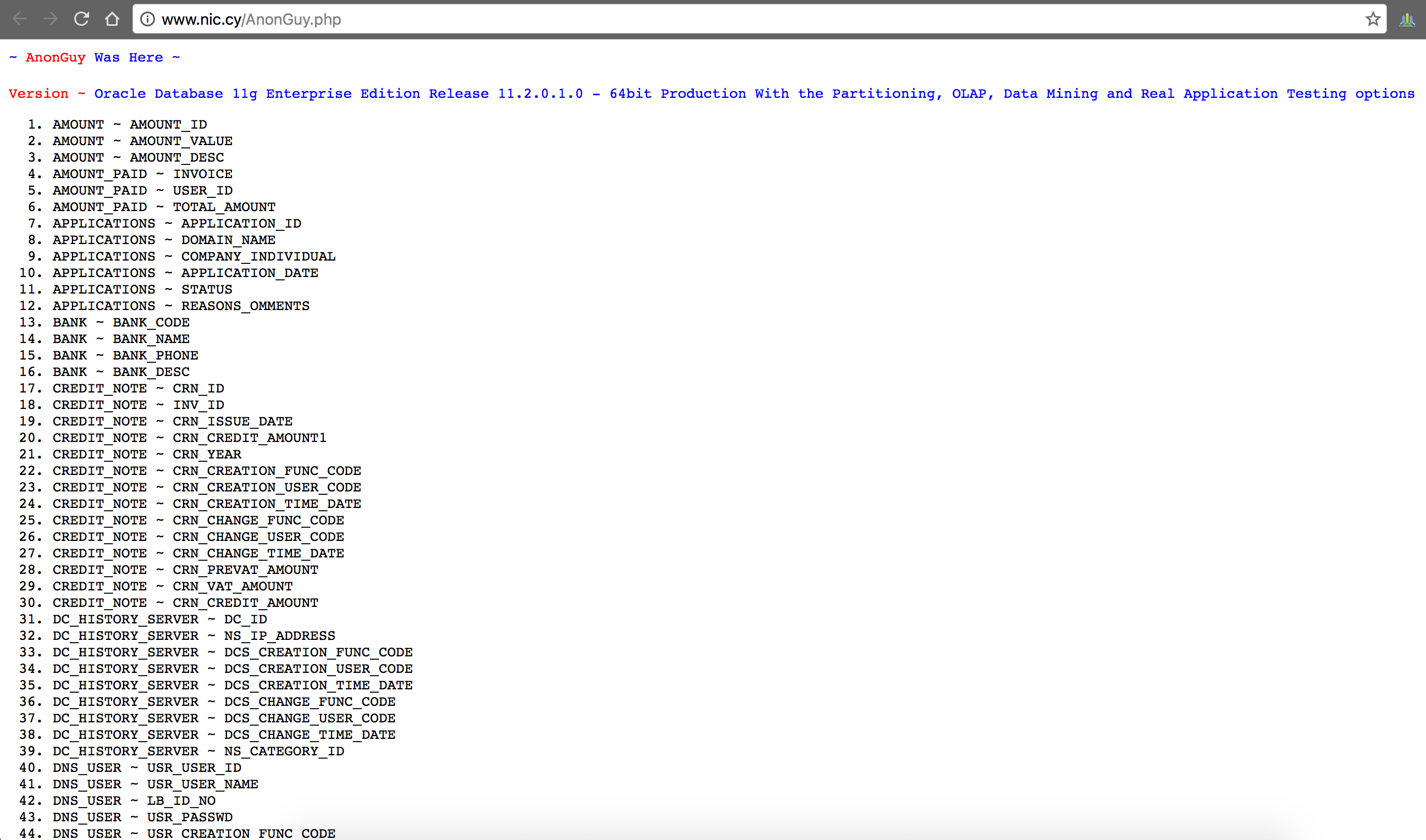Click the 'CRN_CHANGE_FUNC_CODE' row
1426x840 pixels.
point(198,520)
